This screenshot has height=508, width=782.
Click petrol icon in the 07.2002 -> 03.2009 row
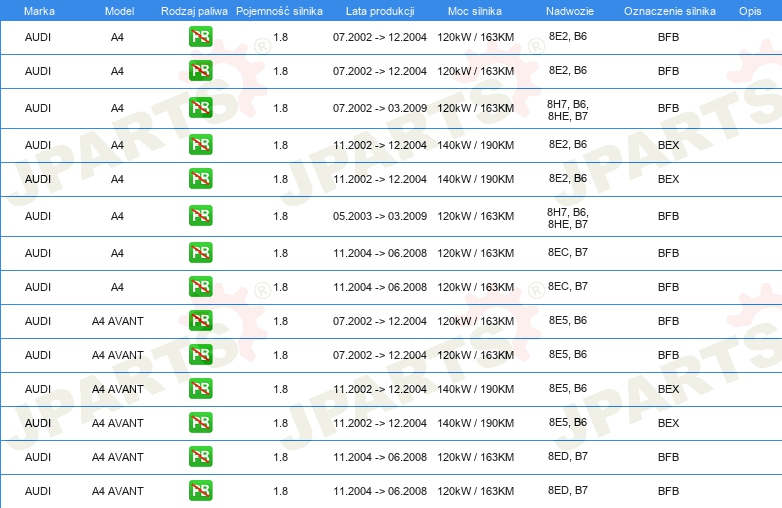click(200, 108)
